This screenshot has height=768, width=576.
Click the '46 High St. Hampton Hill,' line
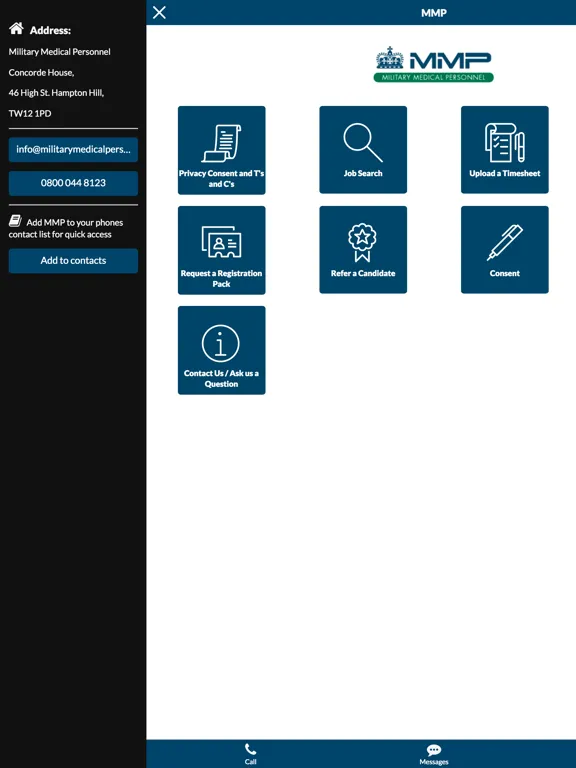coord(56,93)
